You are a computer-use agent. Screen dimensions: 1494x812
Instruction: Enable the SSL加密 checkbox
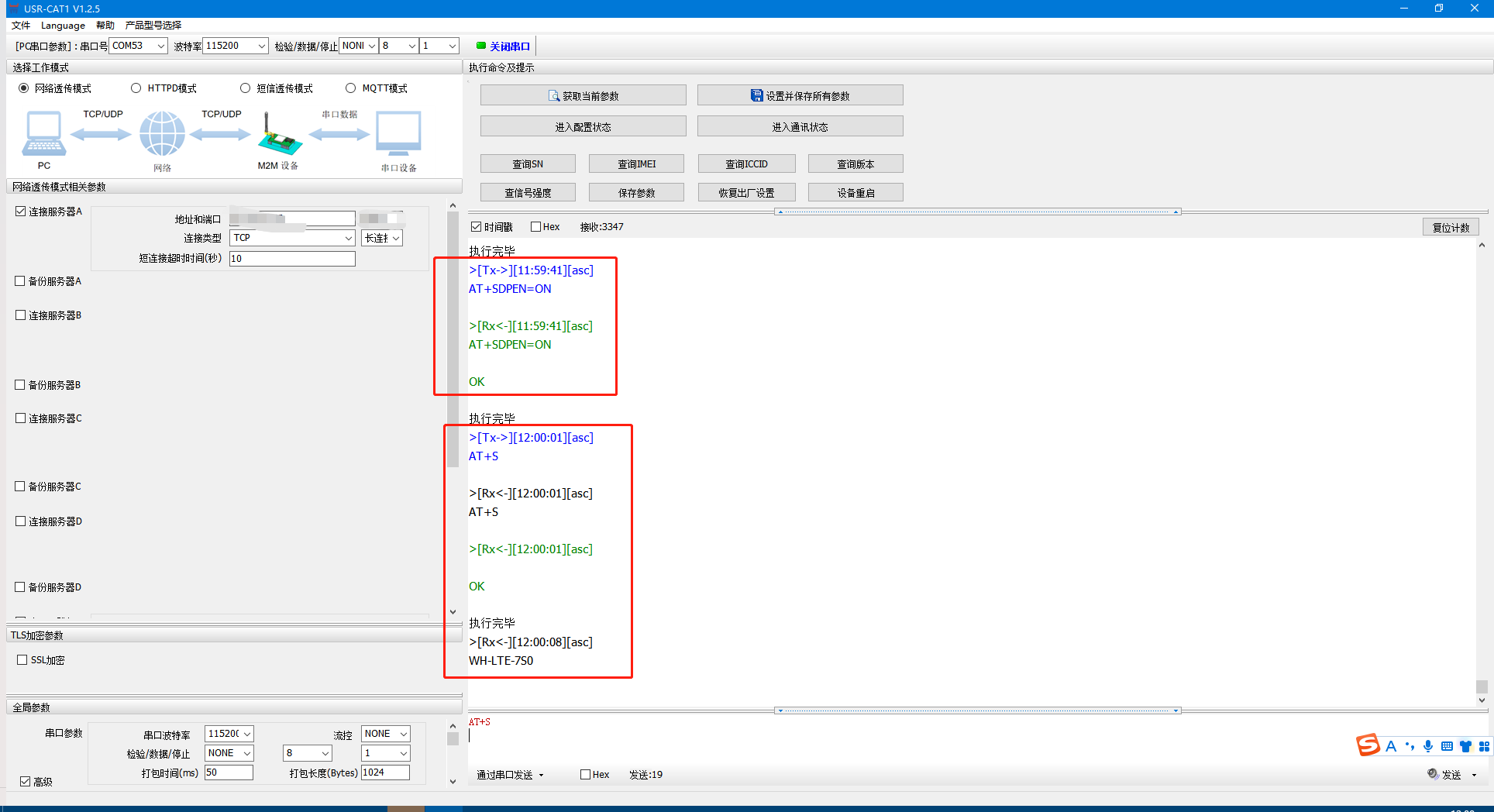pyautogui.click(x=22, y=660)
